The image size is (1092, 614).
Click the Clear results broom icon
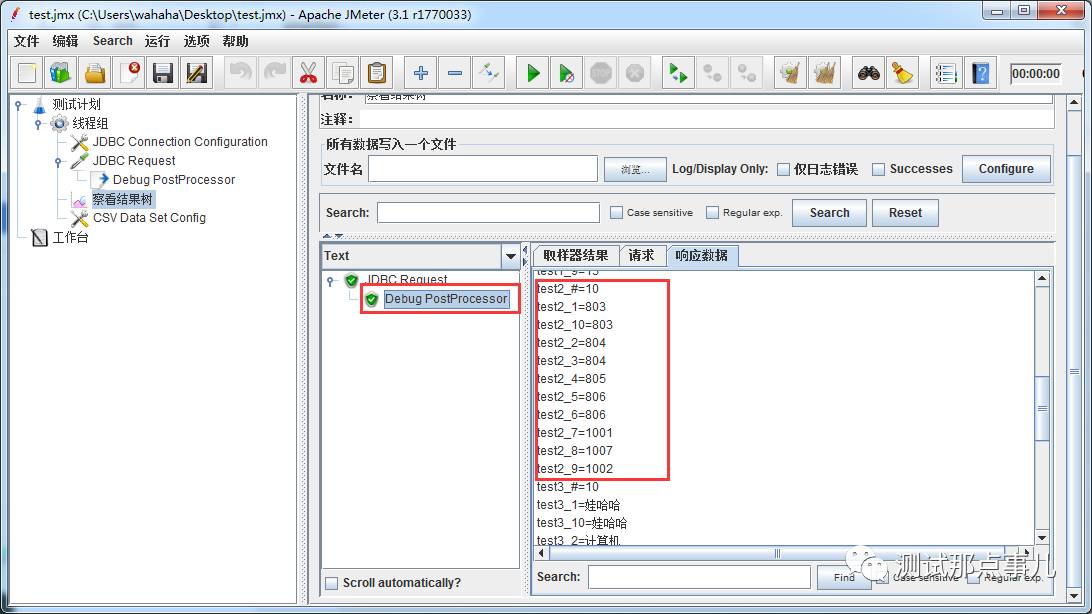click(790, 72)
